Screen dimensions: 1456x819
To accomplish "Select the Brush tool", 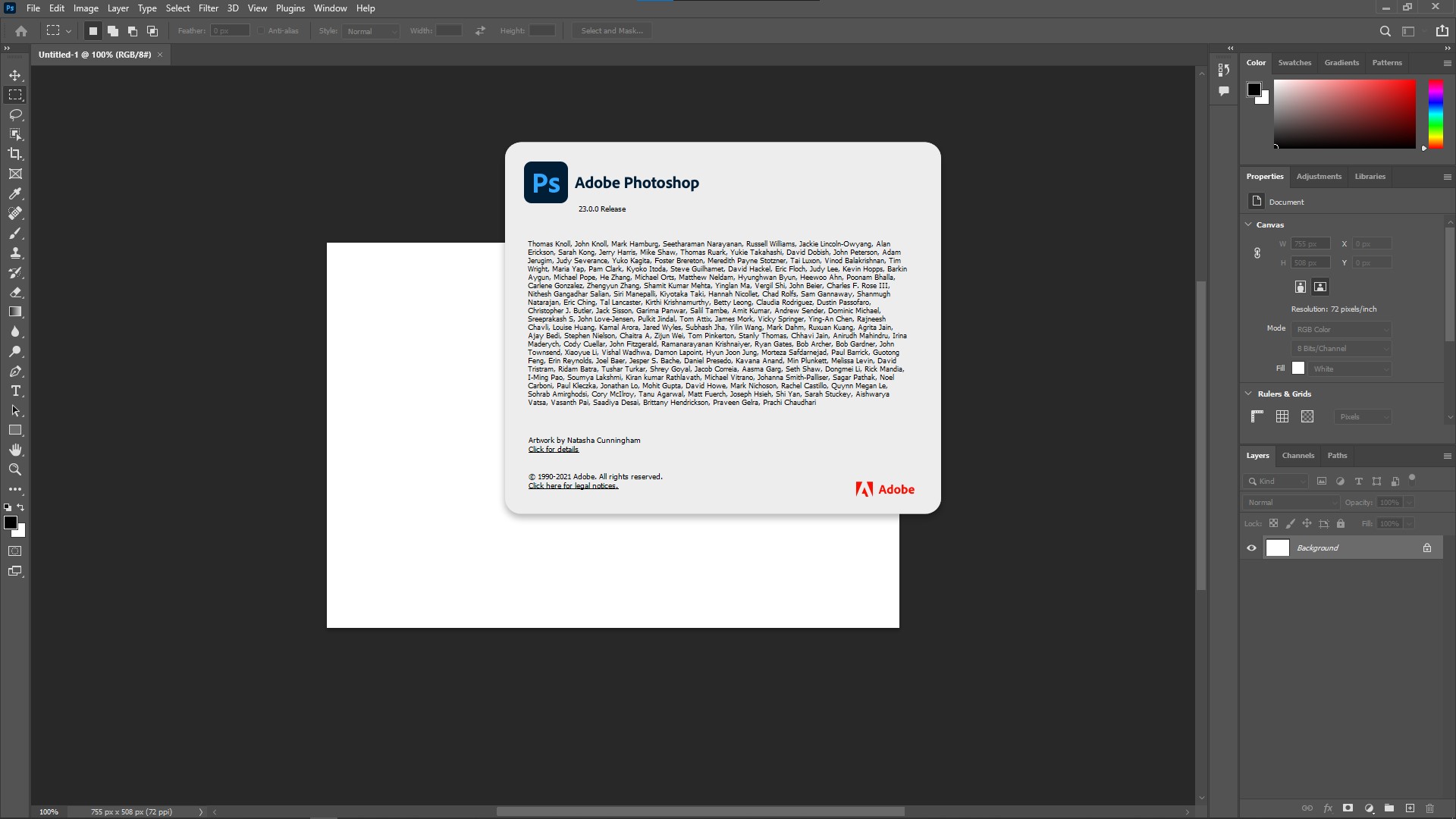I will pos(15,234).
